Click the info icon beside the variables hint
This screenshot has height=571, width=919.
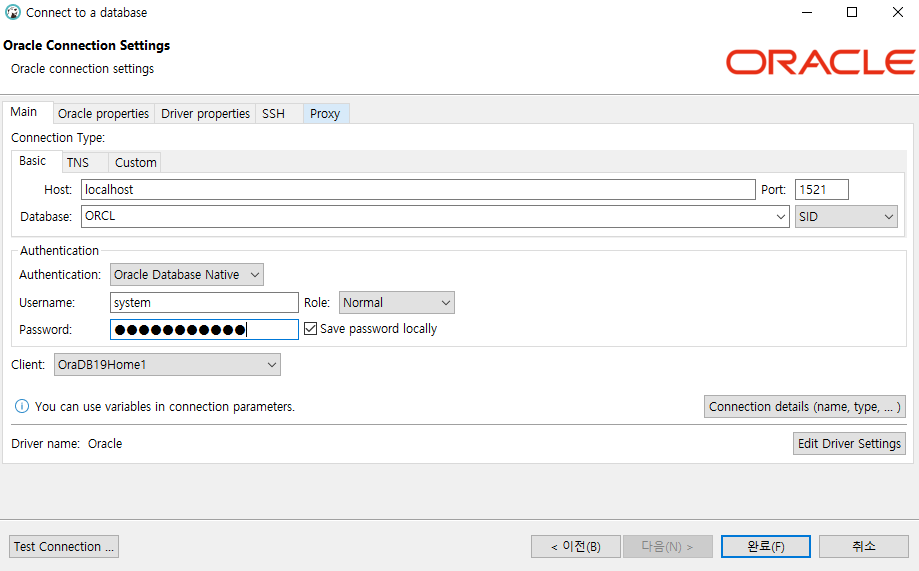tap(22, 406)
